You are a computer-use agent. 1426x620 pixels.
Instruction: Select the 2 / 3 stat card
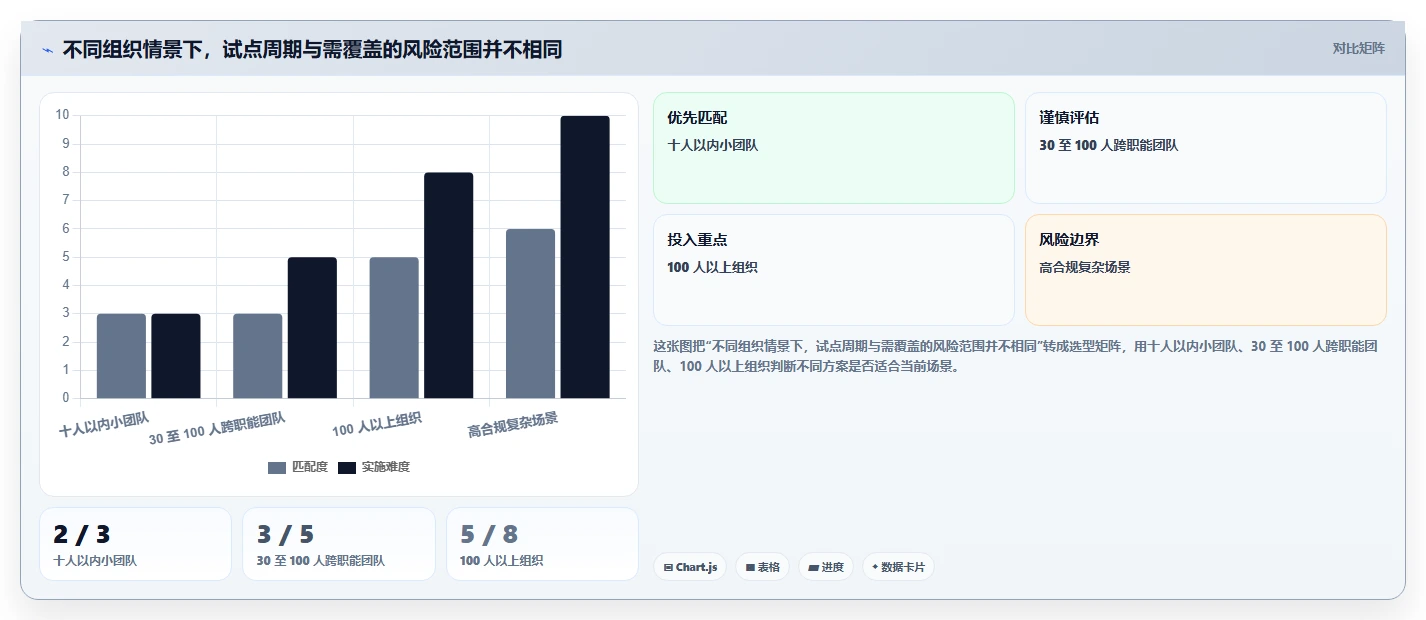click(135, 544)
